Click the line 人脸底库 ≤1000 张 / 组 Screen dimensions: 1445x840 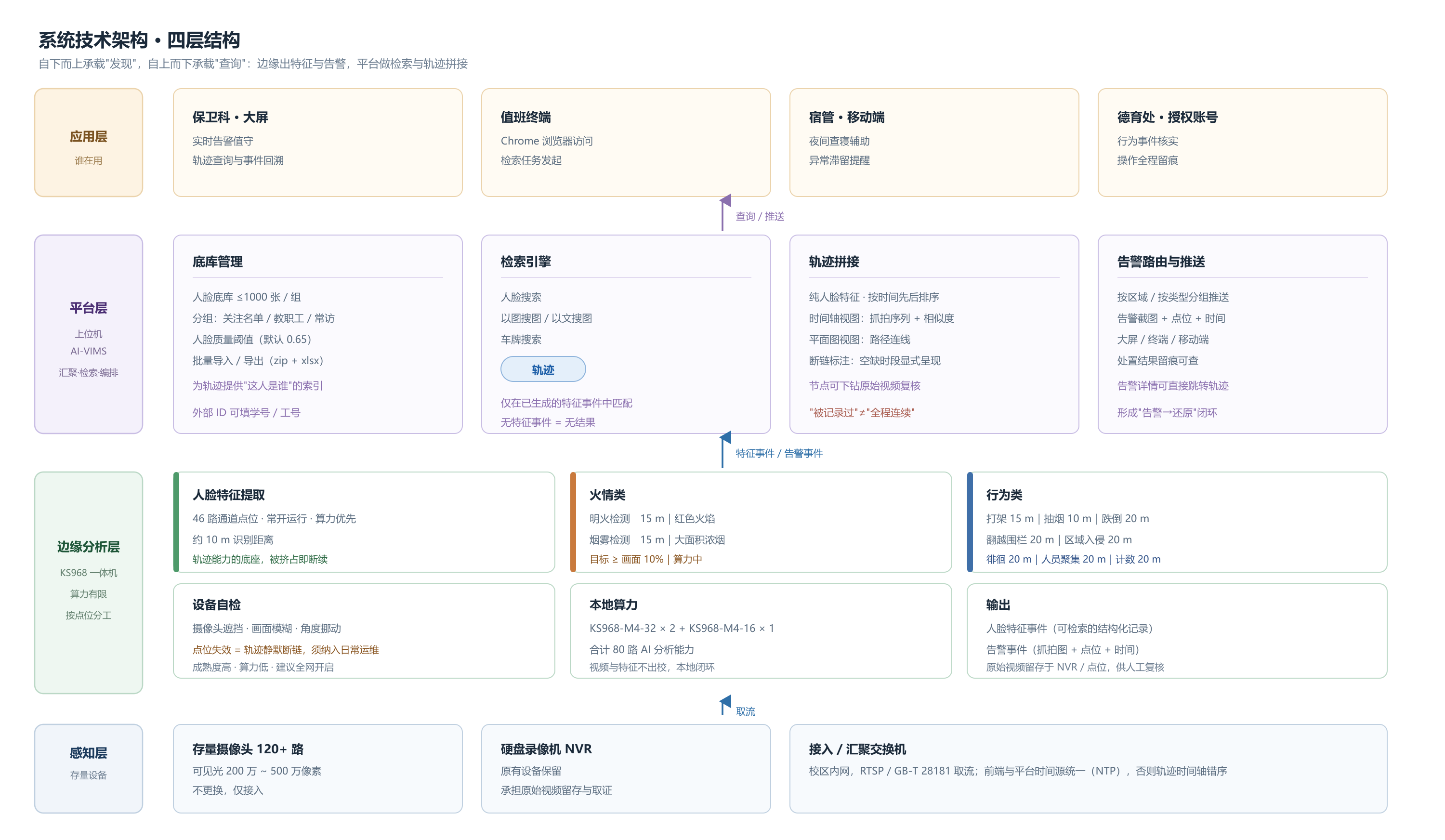tap(247, 297)
